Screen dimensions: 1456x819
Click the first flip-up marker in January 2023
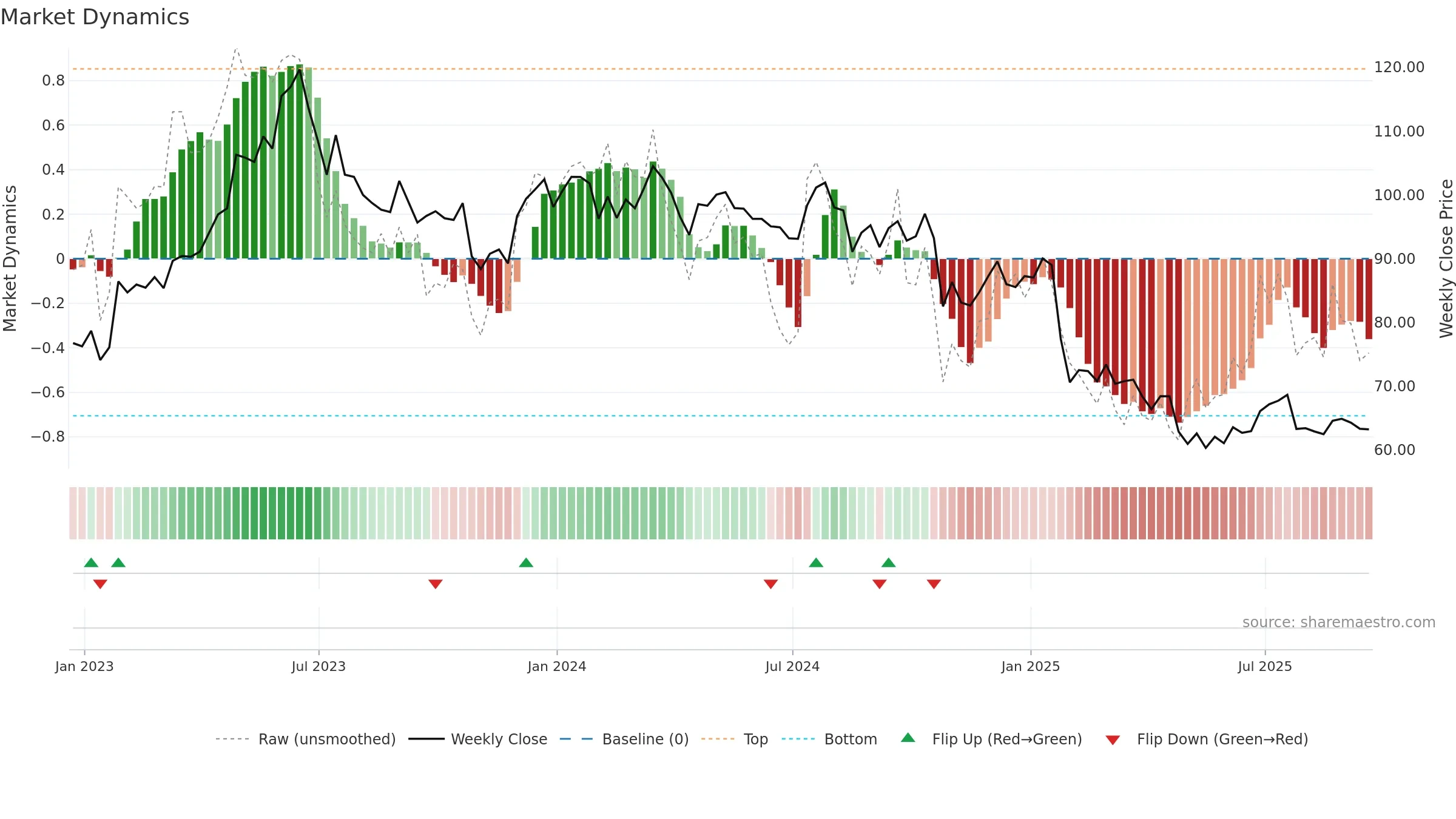(x=91, y=562)
